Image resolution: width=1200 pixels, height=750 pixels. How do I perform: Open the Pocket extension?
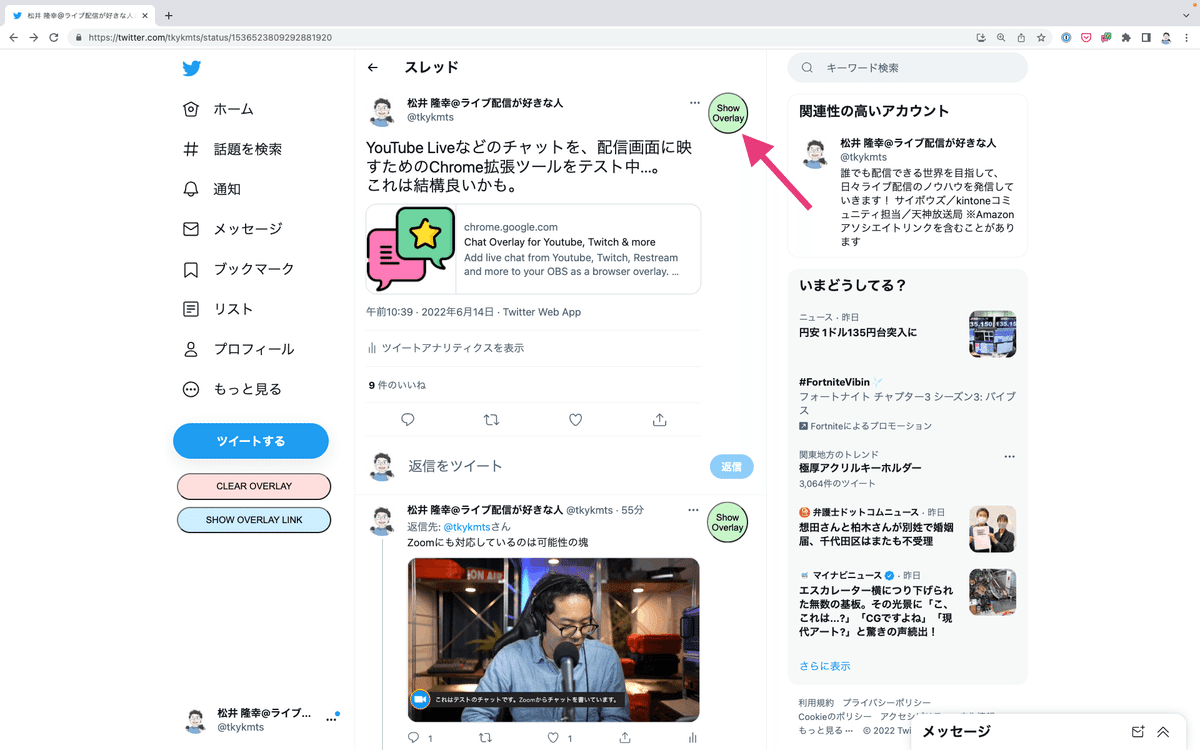(x=1087, y=37)
